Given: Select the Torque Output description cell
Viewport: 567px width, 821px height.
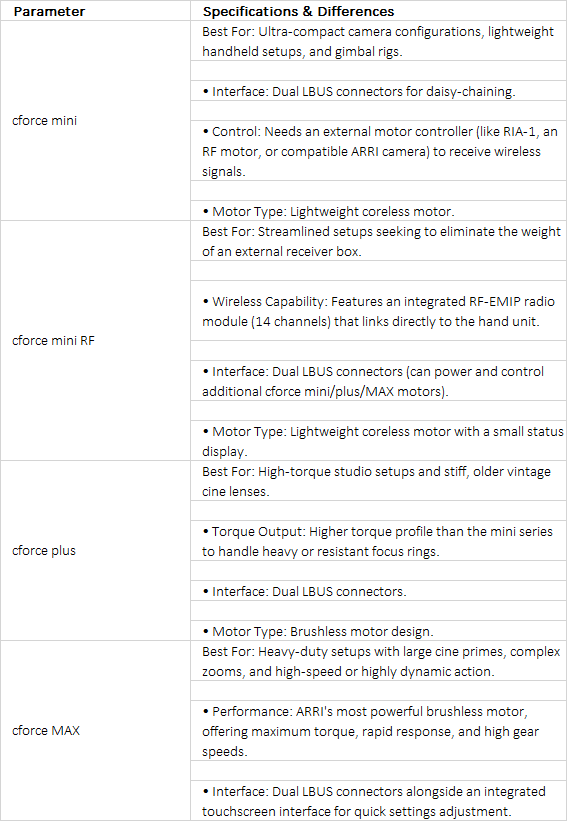Looking at the screenshot, I should pyautogui.click(x=379, y=541).
